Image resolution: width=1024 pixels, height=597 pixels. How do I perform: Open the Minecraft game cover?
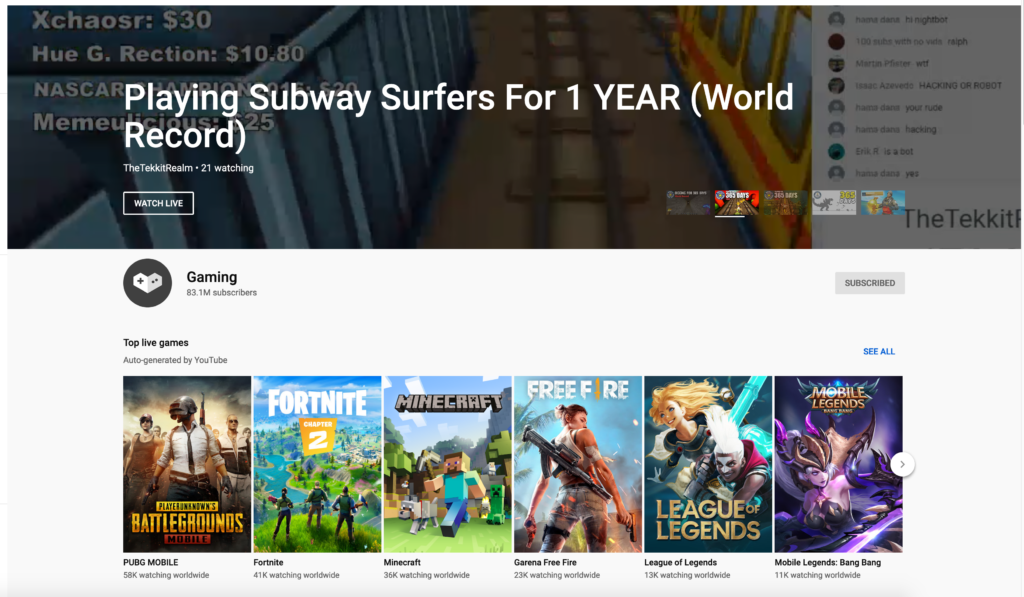pyautogui.click(x=447, y=464)
